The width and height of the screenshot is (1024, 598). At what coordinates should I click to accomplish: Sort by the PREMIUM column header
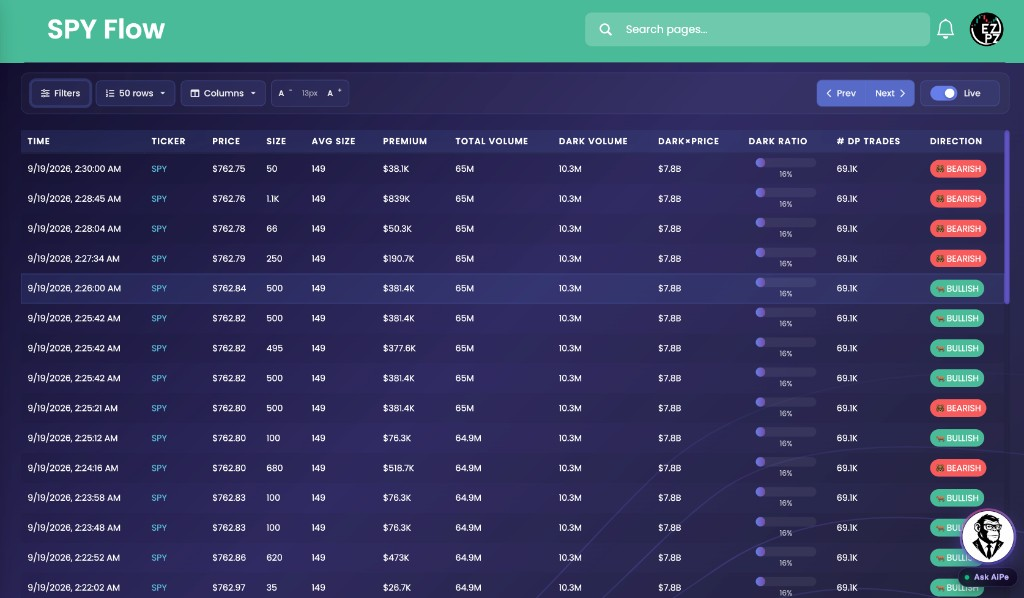(405, 141)
